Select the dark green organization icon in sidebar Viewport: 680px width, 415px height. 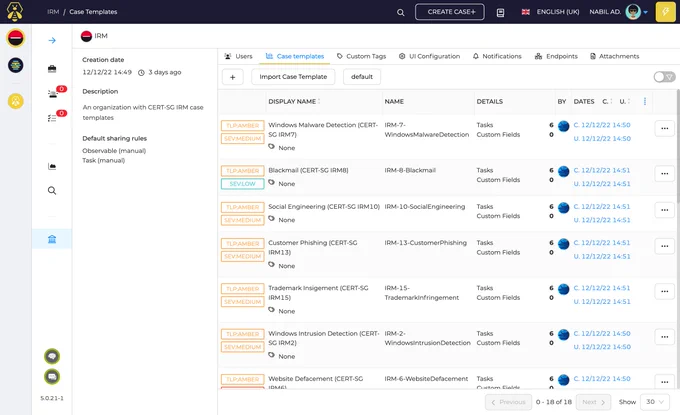16,65
